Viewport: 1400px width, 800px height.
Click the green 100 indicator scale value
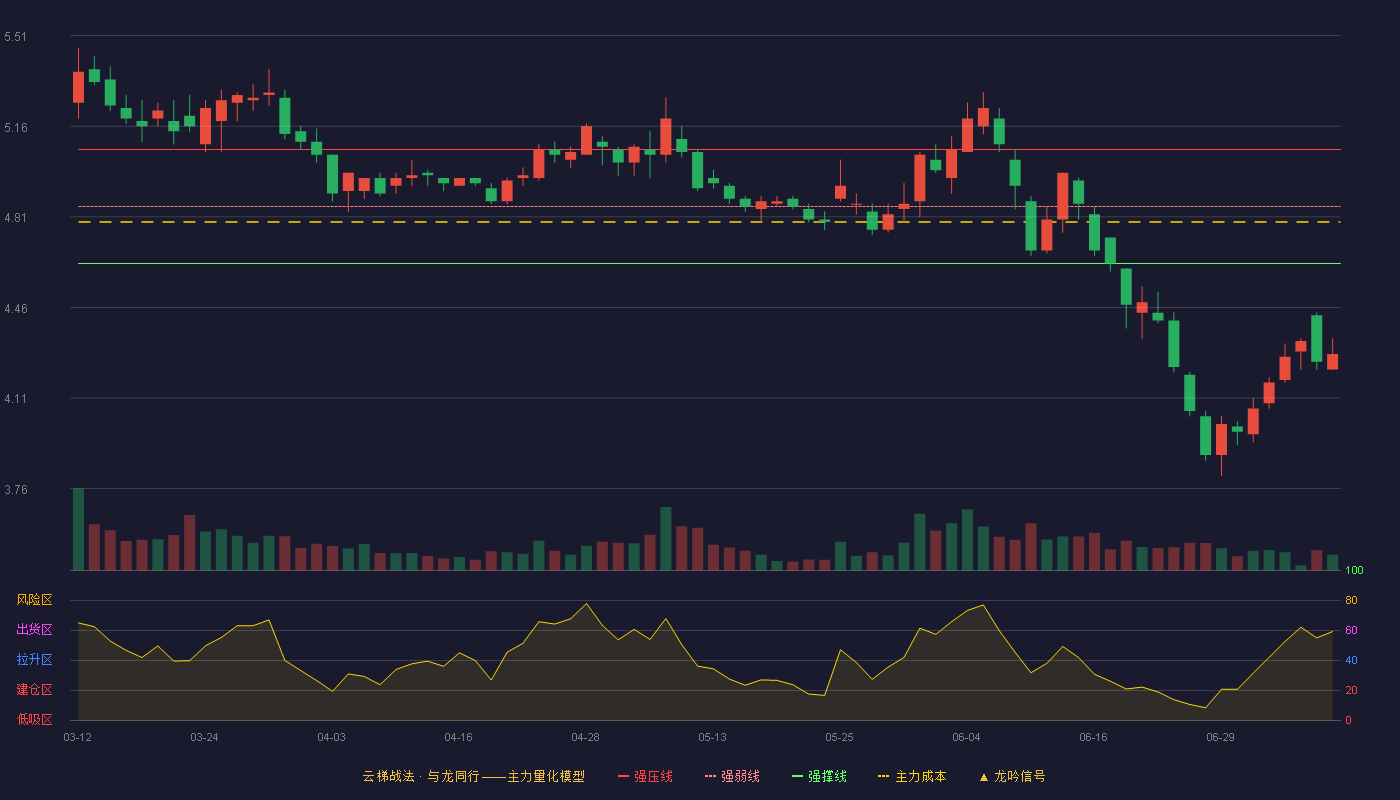point(1354,571)
